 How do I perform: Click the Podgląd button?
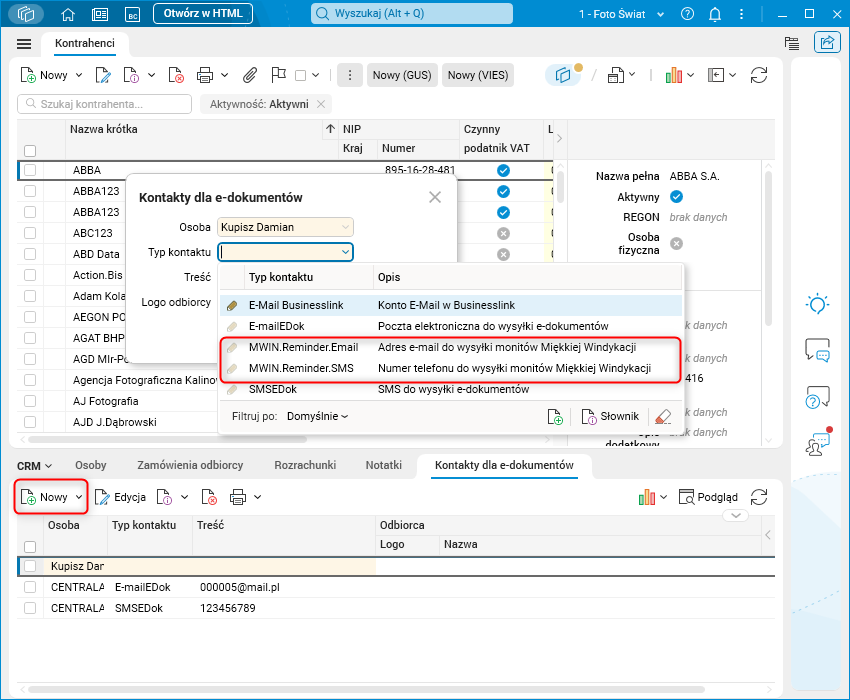708,497
